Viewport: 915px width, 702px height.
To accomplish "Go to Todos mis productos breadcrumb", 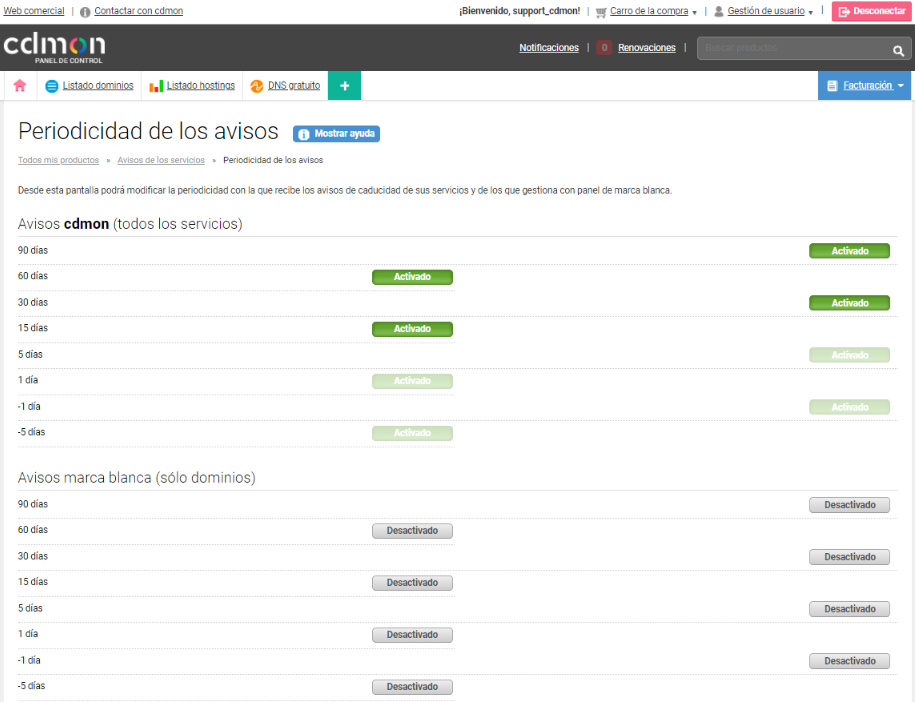I will pos(58,160).
